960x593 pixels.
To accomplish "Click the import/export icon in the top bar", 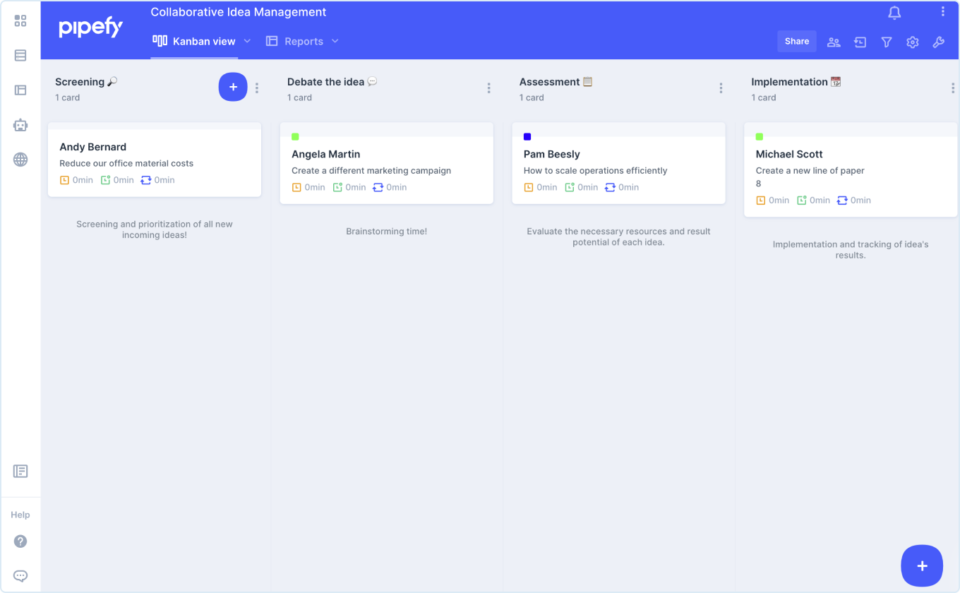I will pyautogui.click(x=860, y=41).
